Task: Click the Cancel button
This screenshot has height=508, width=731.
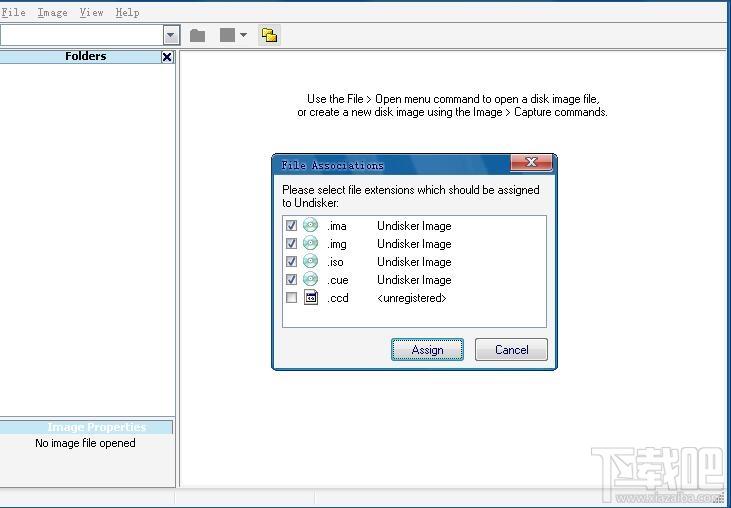Action: [511, 350]
